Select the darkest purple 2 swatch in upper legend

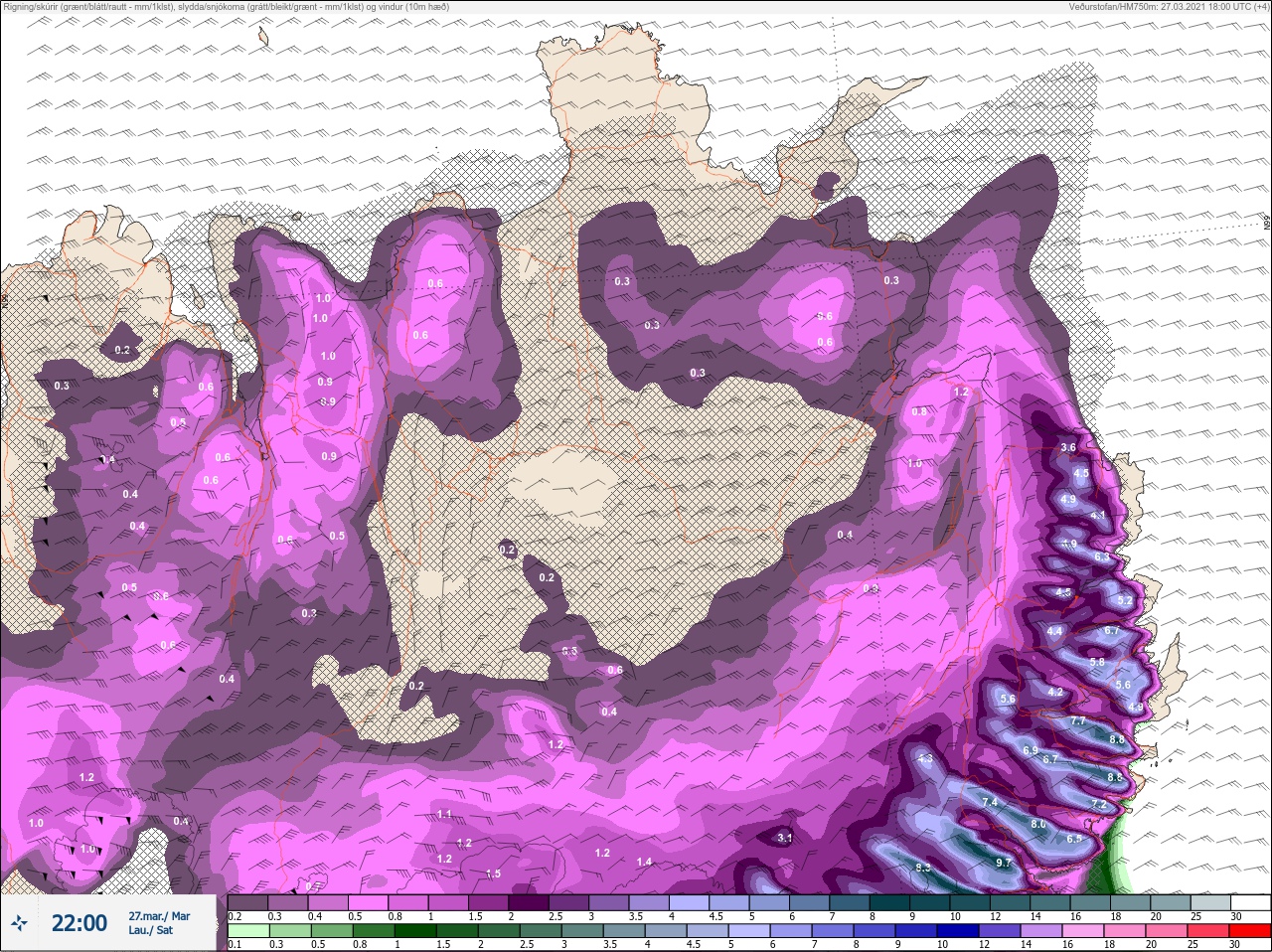(528, 902)
